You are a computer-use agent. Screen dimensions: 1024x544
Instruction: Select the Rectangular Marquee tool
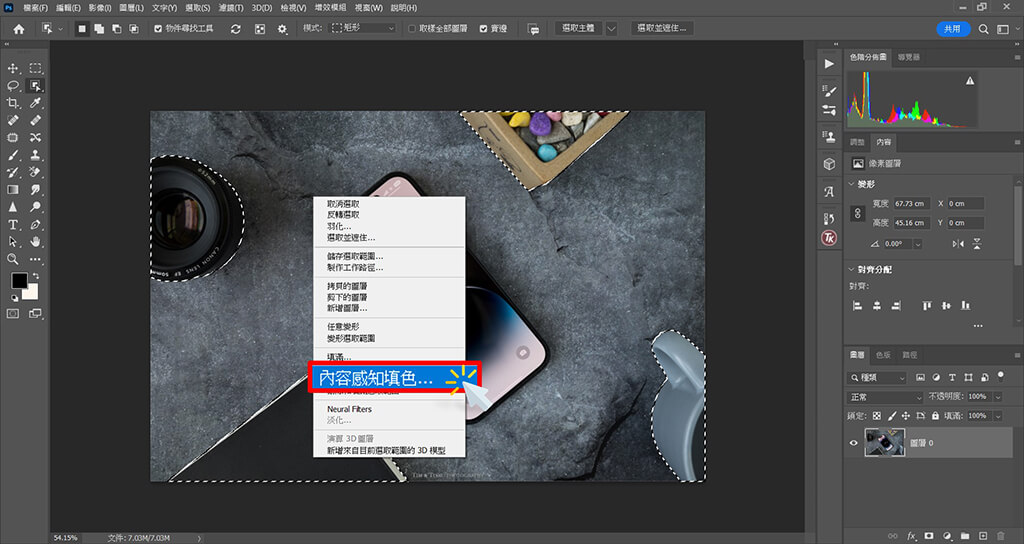pyautogui.click(x=35, y=69)
